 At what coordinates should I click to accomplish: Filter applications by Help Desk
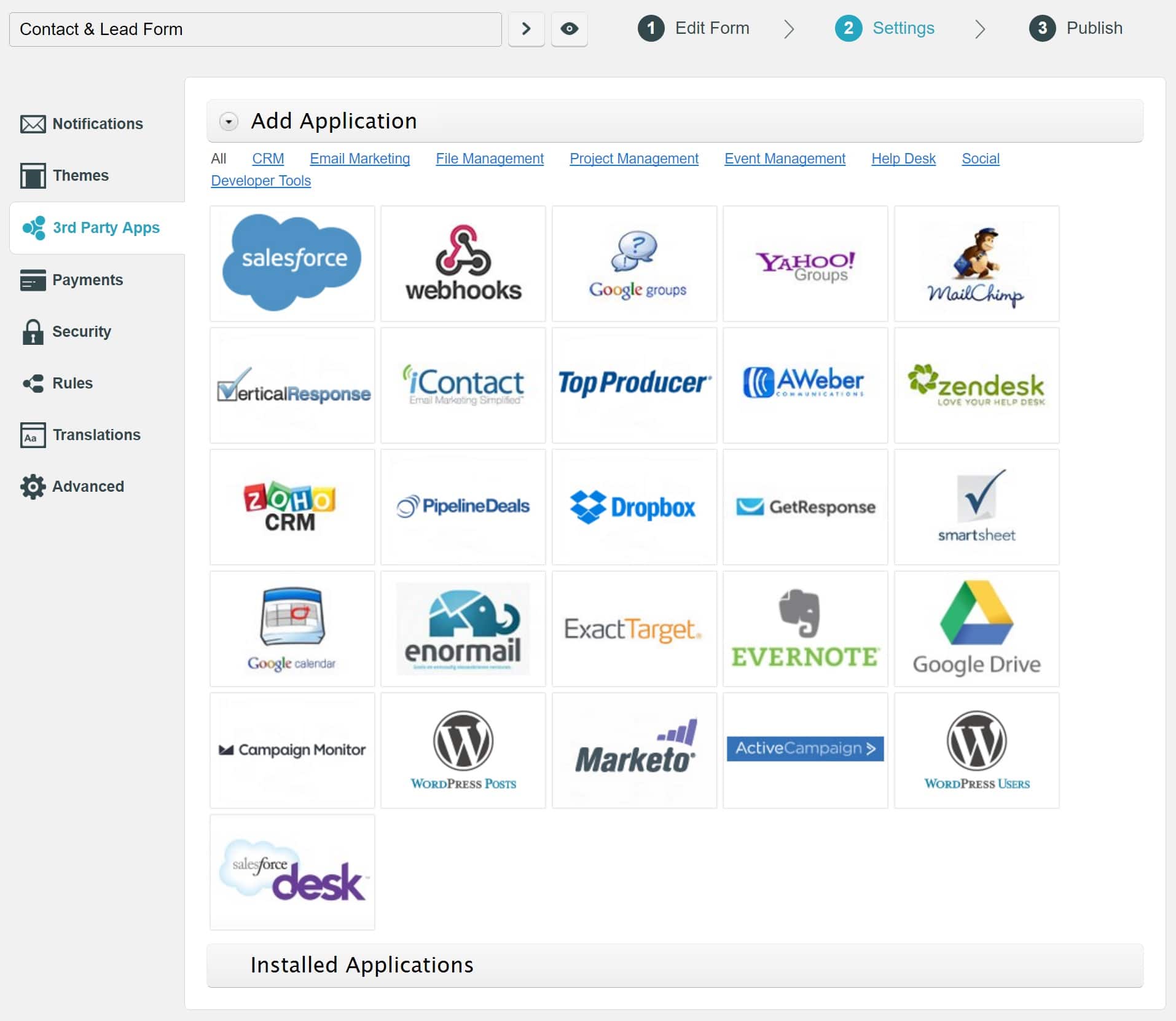click(903, 159)
